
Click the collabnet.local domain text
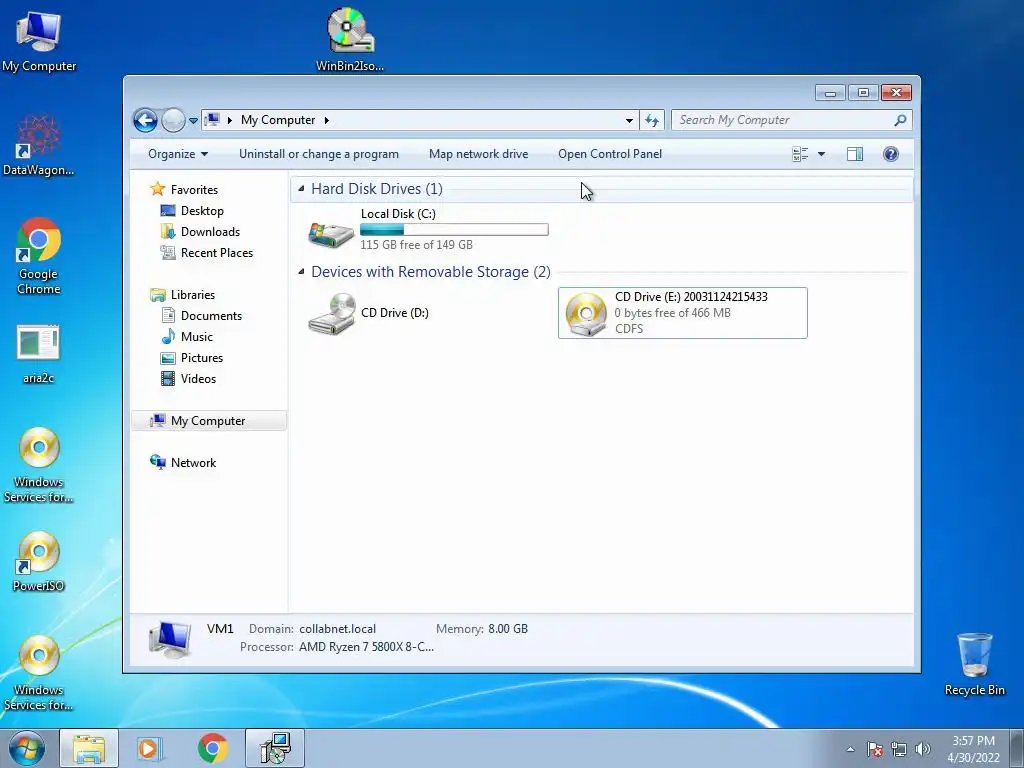[338, 629]
